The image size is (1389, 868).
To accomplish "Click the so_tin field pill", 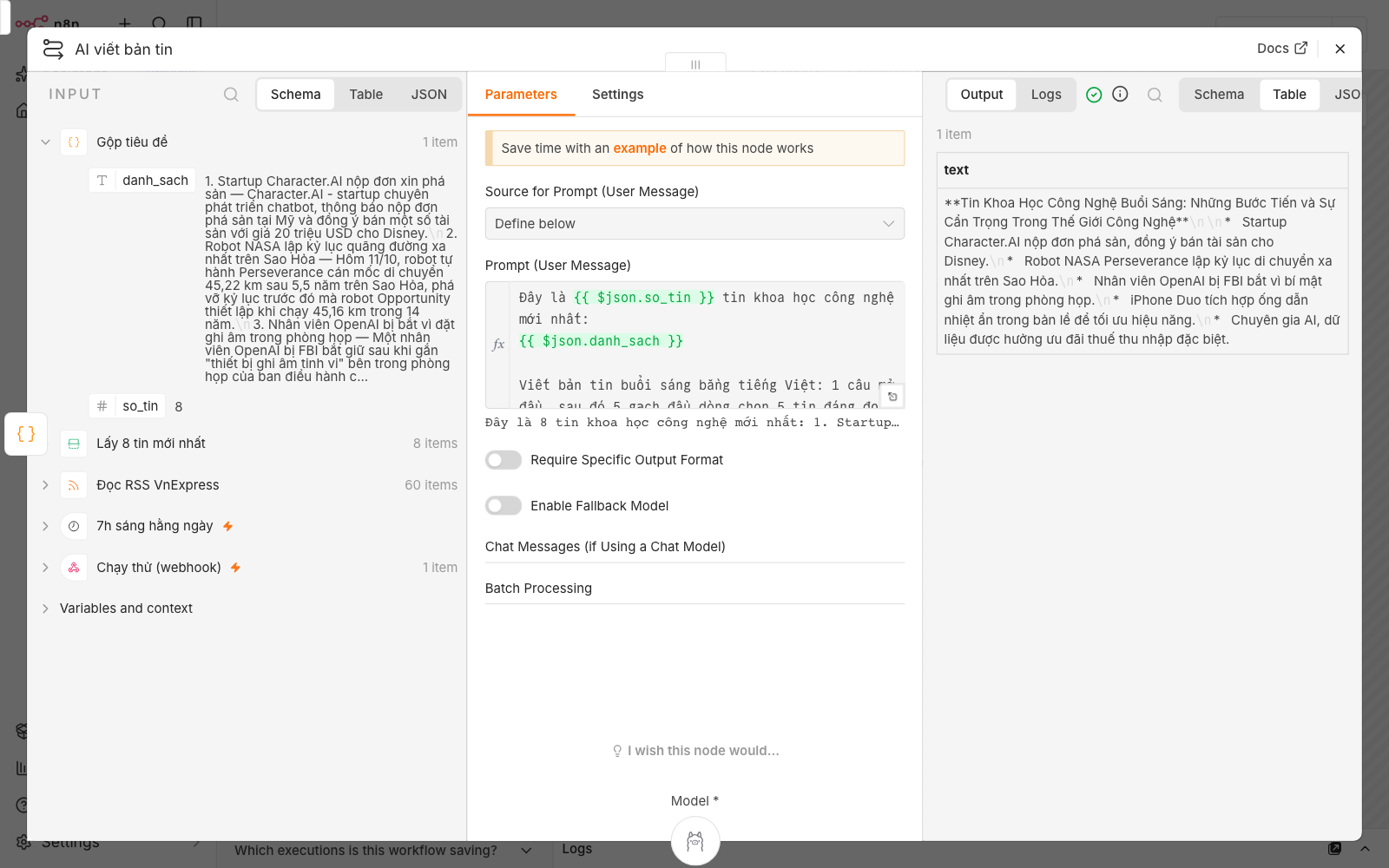I will [128, 406].
